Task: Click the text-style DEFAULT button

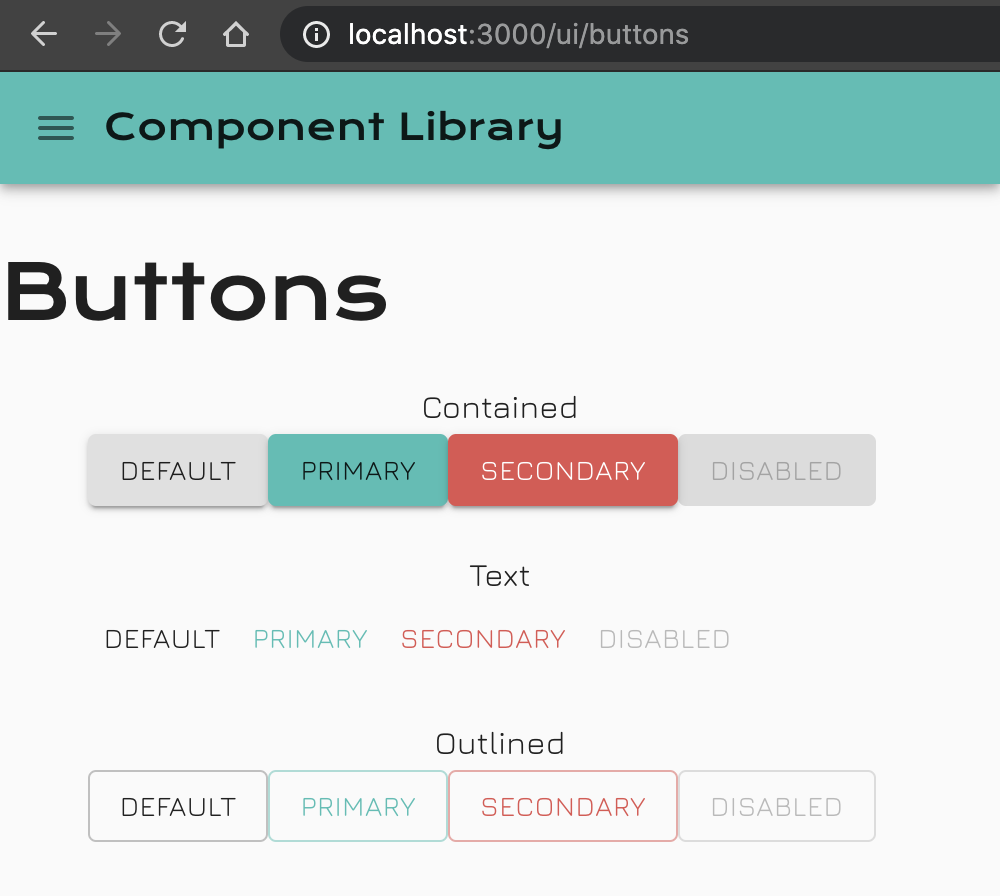Action: click(162, 639)
